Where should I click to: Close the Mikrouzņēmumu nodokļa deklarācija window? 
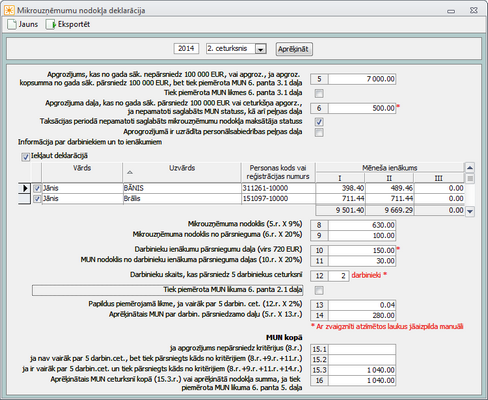click(x=474, y=10)
